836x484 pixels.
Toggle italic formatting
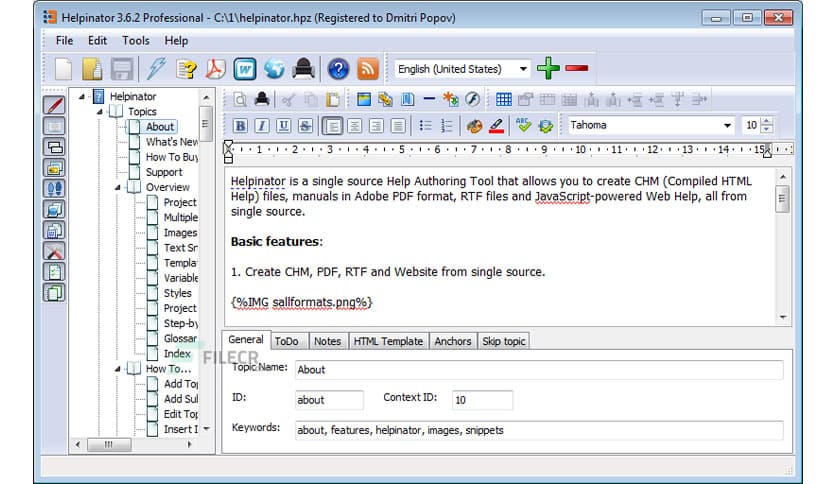point(262,126)
